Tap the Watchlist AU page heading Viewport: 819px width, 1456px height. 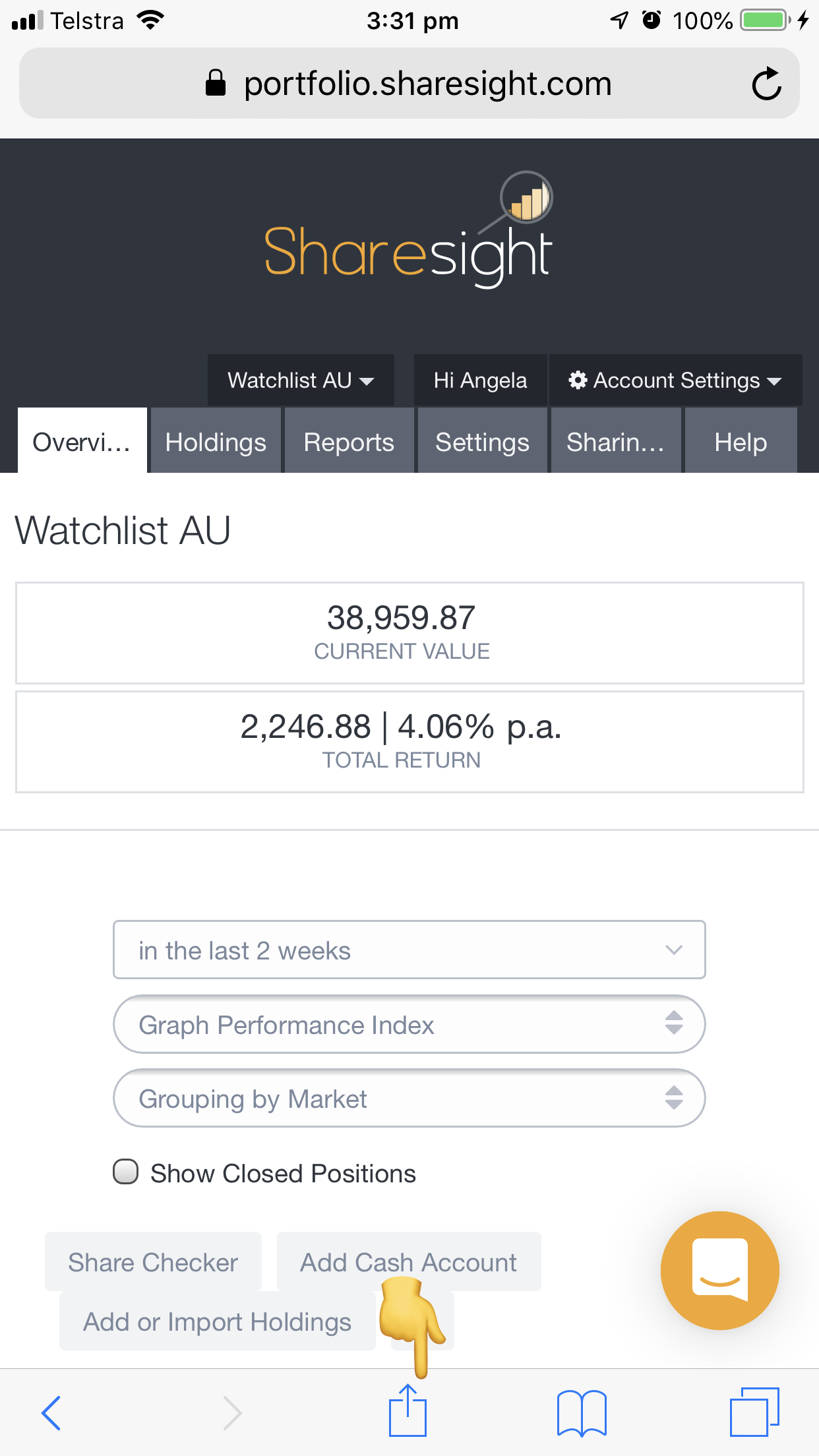click(123, 530)
